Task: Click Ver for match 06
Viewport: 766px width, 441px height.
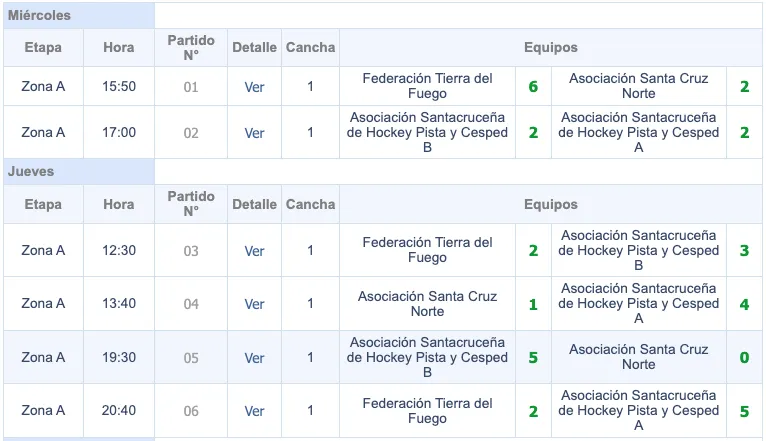Action: point(254,411)
